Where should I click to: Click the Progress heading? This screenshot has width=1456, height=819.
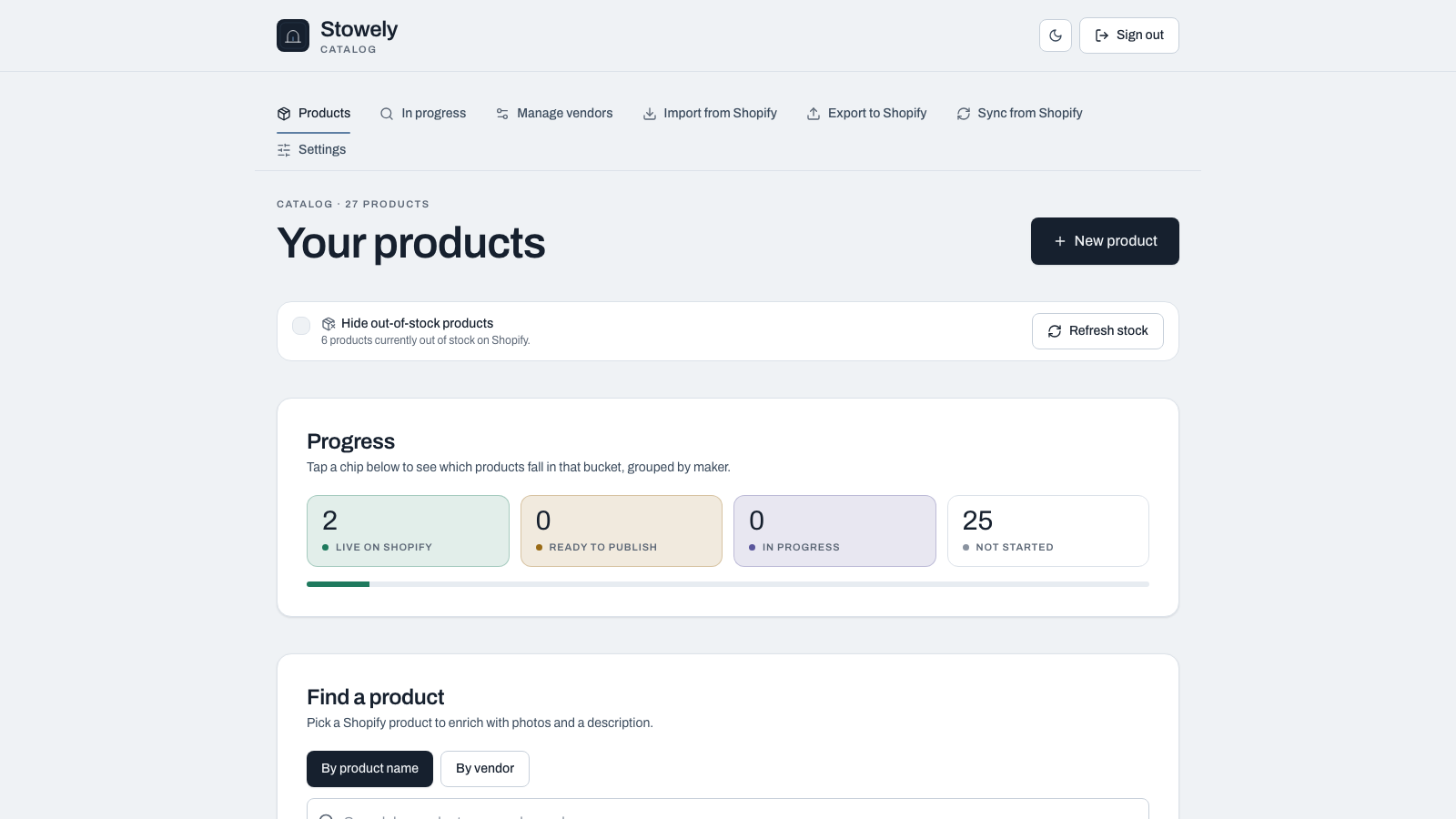coord(351,441)
